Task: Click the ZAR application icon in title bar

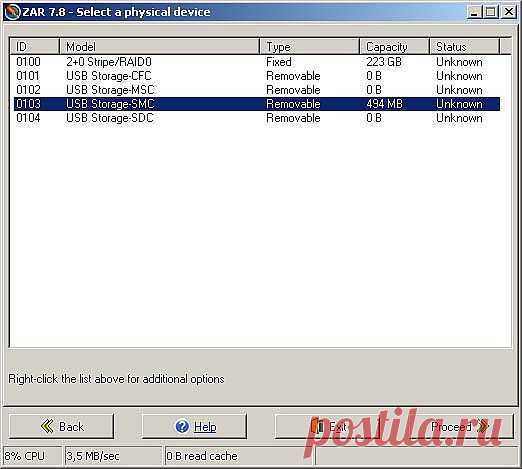Action: click(12, 12)
